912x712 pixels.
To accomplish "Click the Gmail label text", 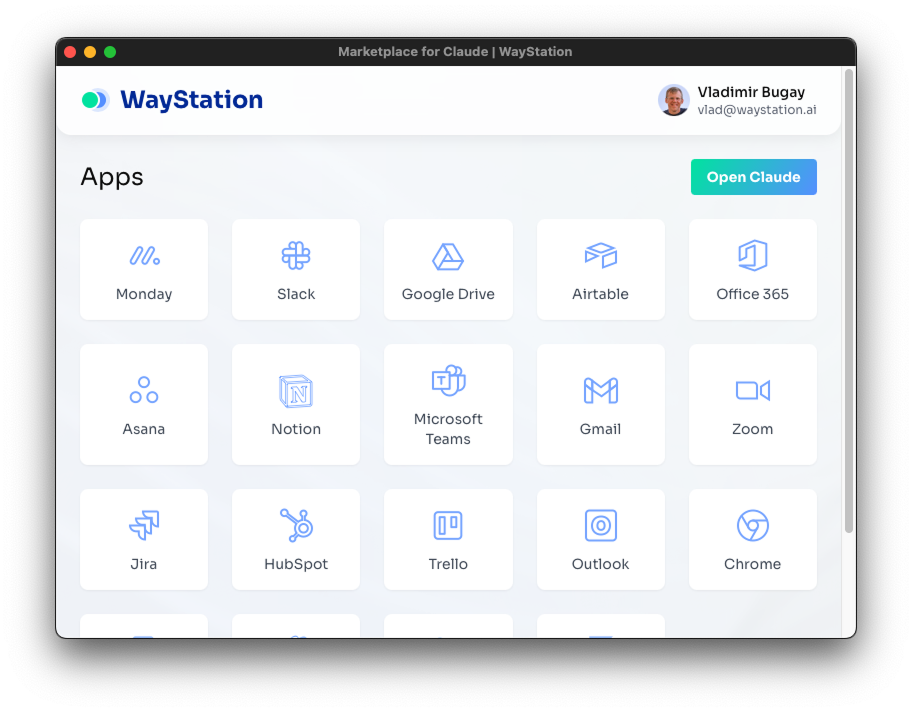I will click(600, 429).
